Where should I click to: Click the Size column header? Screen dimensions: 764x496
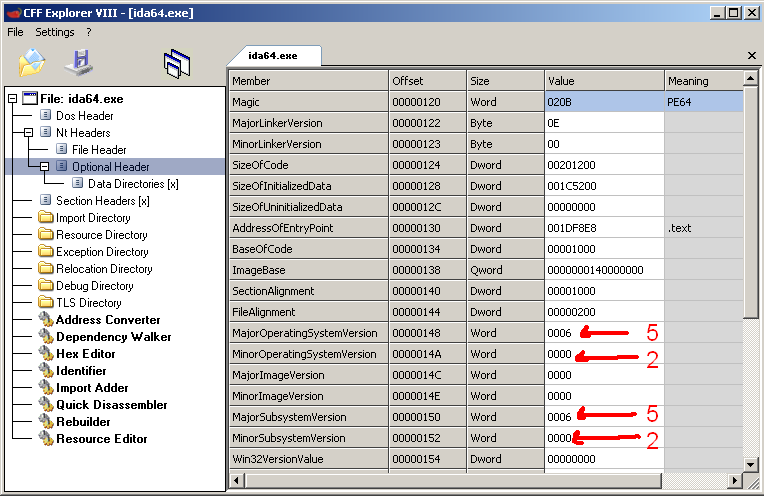pyautogui.click(x=506, y=81)
